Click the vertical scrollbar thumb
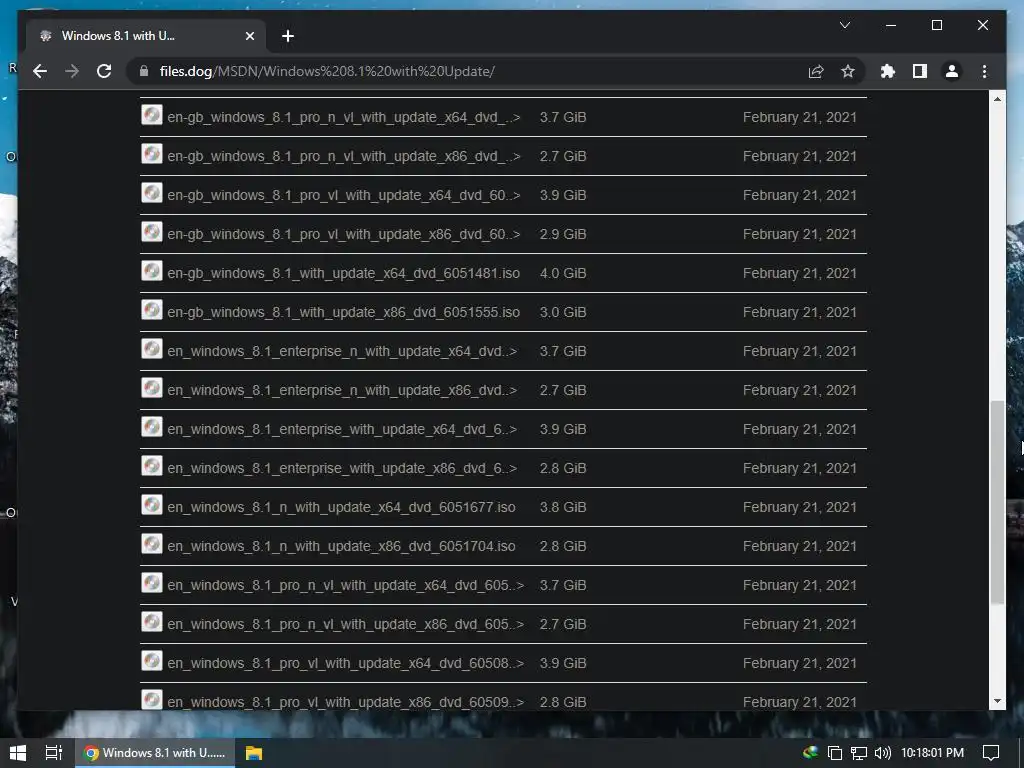 coord(997,502)
